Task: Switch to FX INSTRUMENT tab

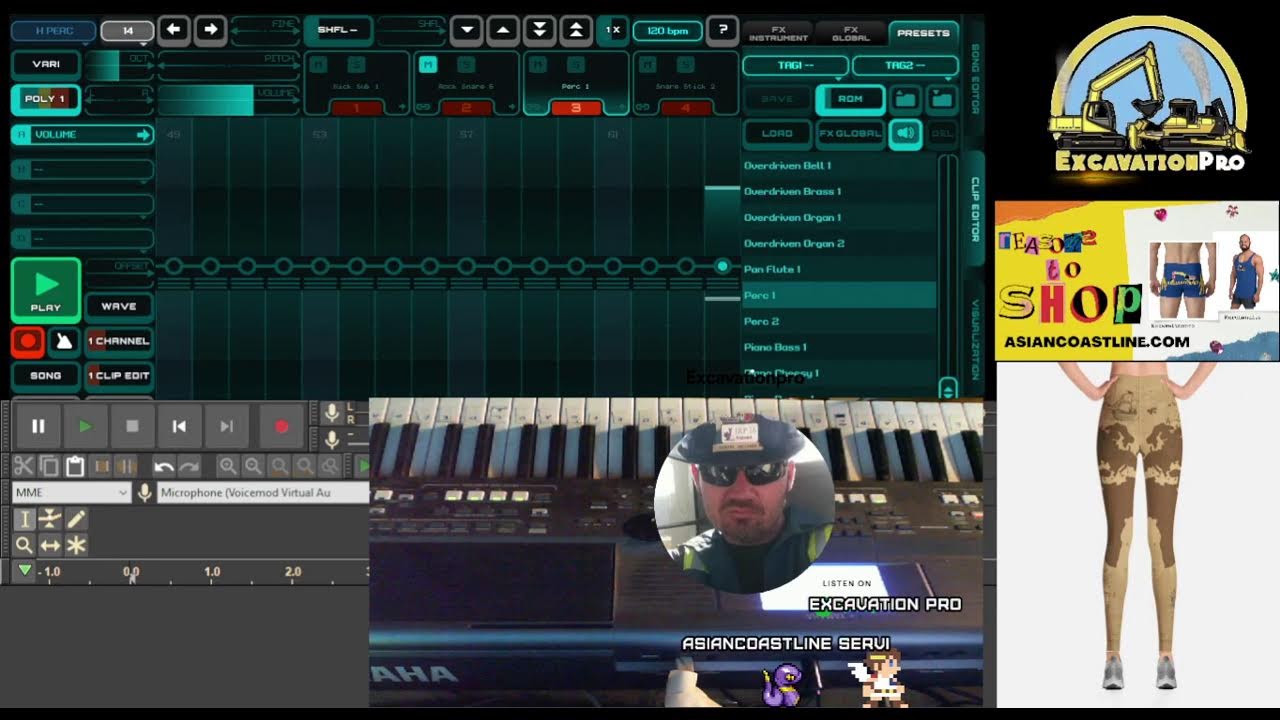Action: coord(777,33)
